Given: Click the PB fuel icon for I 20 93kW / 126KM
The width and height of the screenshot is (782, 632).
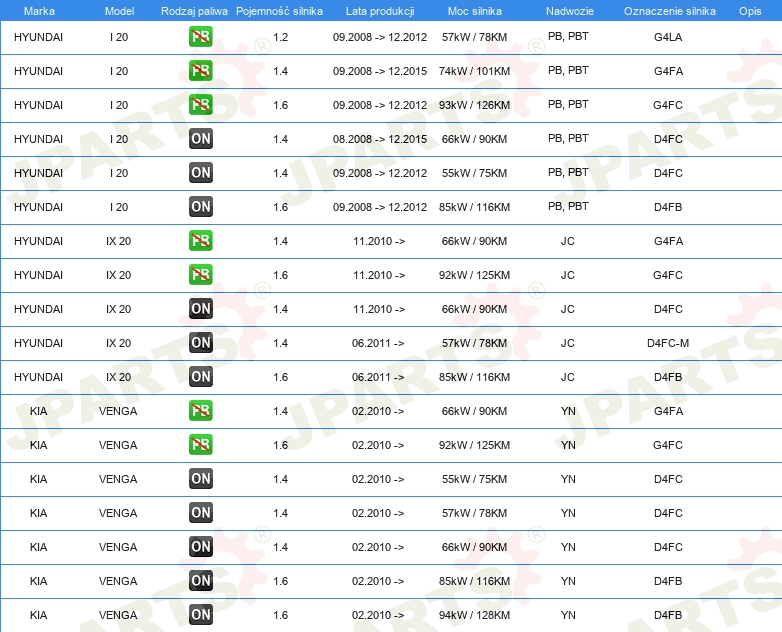Looking at the screenshot, I should (x=200, y=105).
